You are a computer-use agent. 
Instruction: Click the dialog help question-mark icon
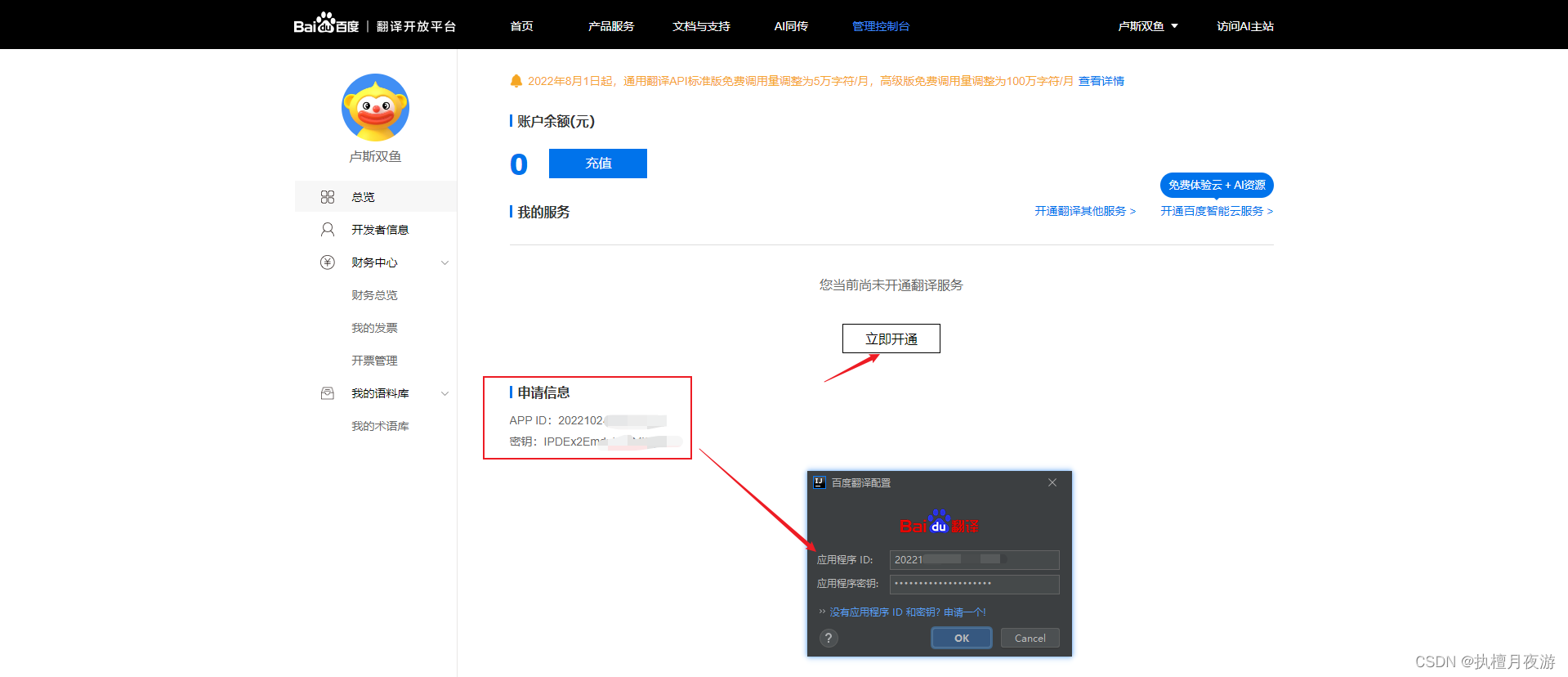coord(829,638)
